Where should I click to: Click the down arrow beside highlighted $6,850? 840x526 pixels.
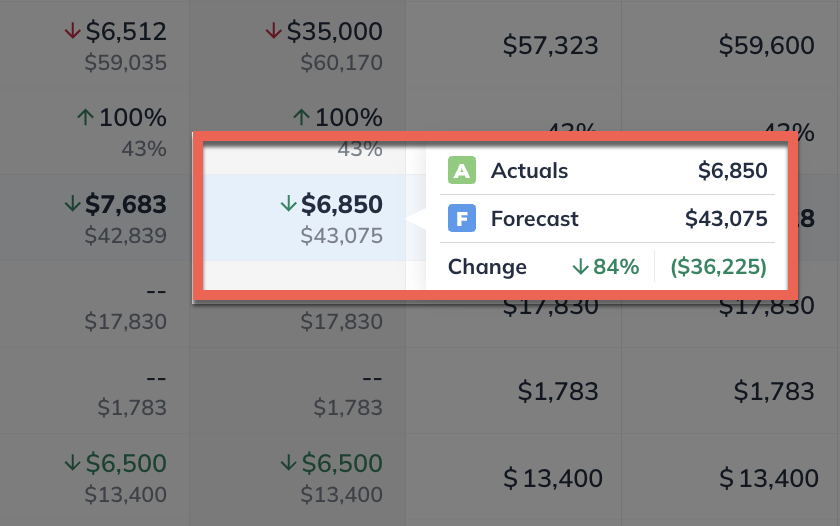(x=289, y=204)
